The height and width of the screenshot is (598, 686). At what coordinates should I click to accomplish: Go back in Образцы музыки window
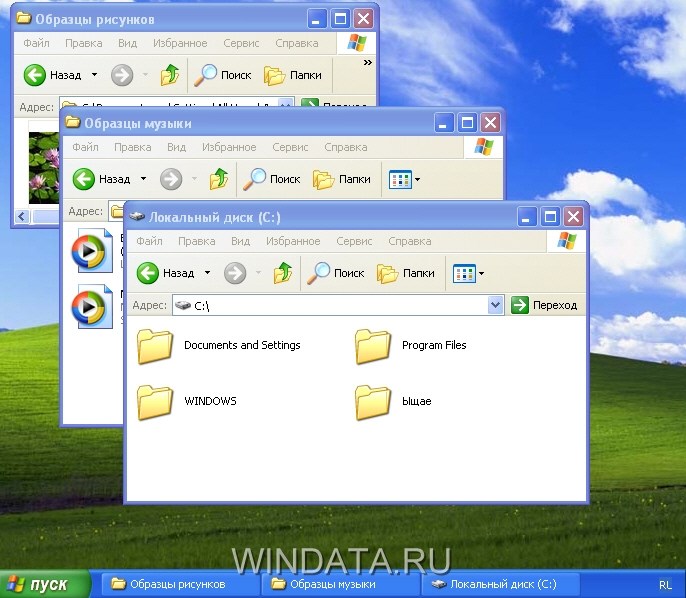coord(101,179)
